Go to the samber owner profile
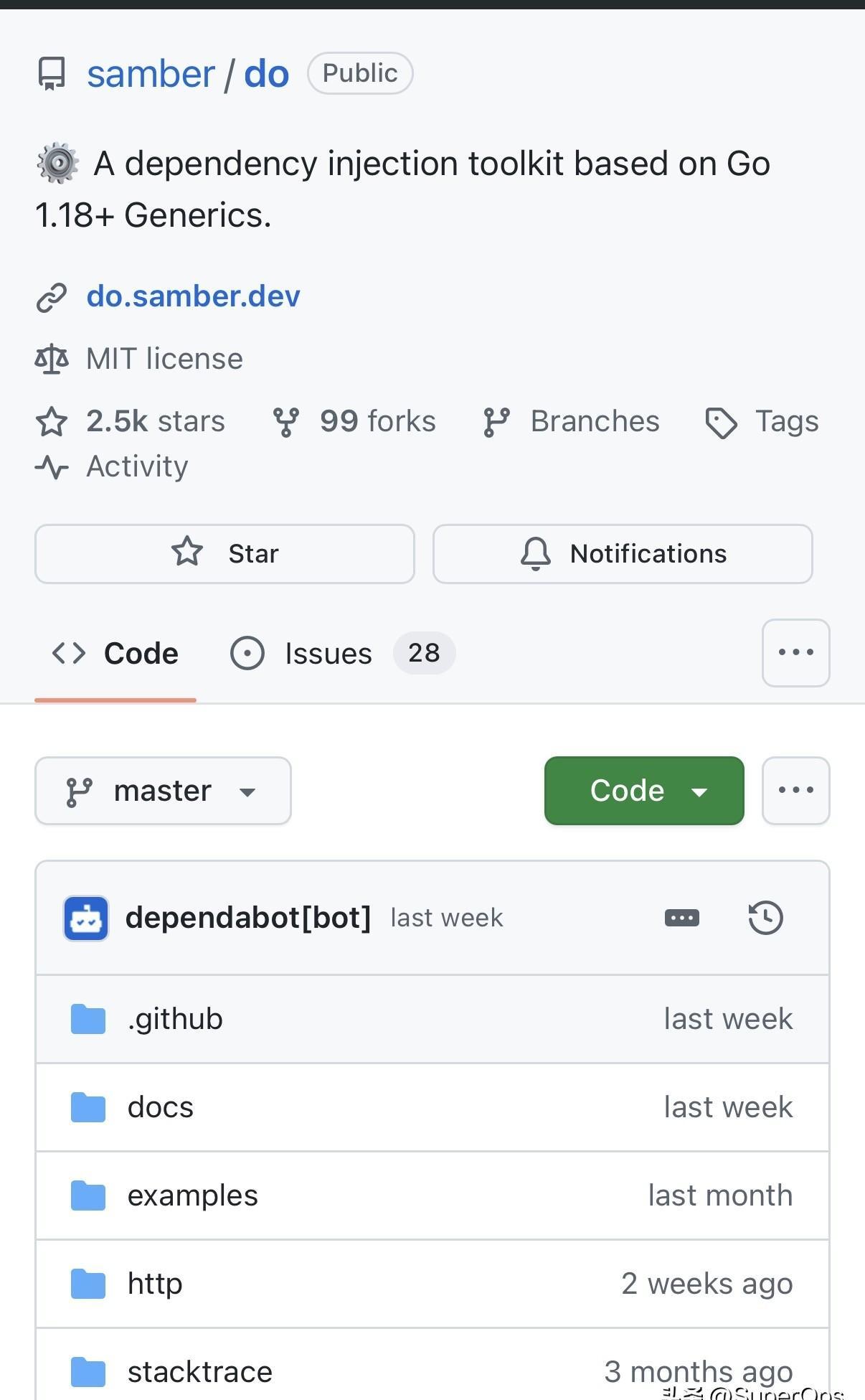The width and height of the screenshot is (865, 1400). (x=151, y=74)
